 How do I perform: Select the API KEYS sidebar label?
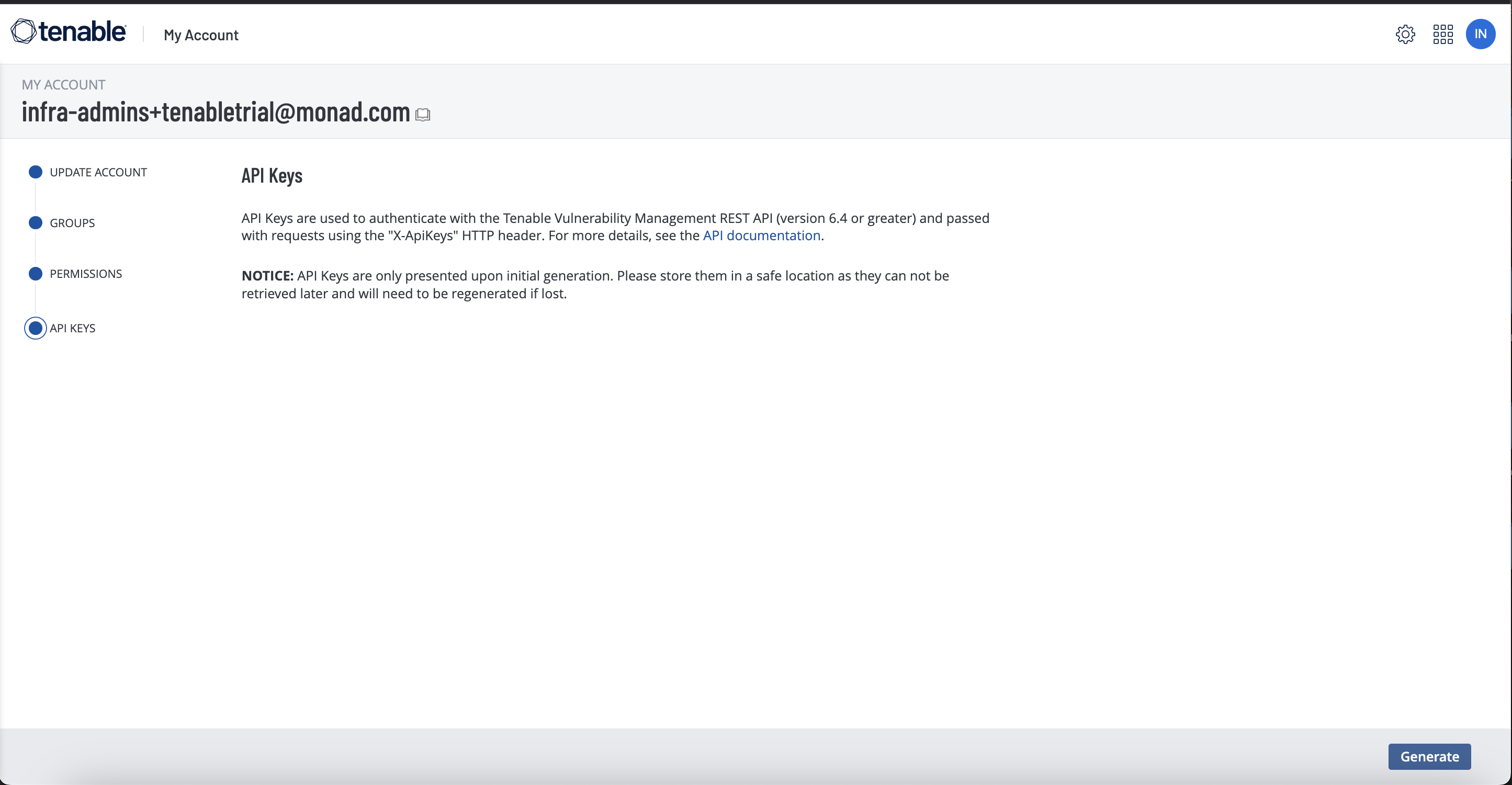pyautogui.click(x=72, y=328)
